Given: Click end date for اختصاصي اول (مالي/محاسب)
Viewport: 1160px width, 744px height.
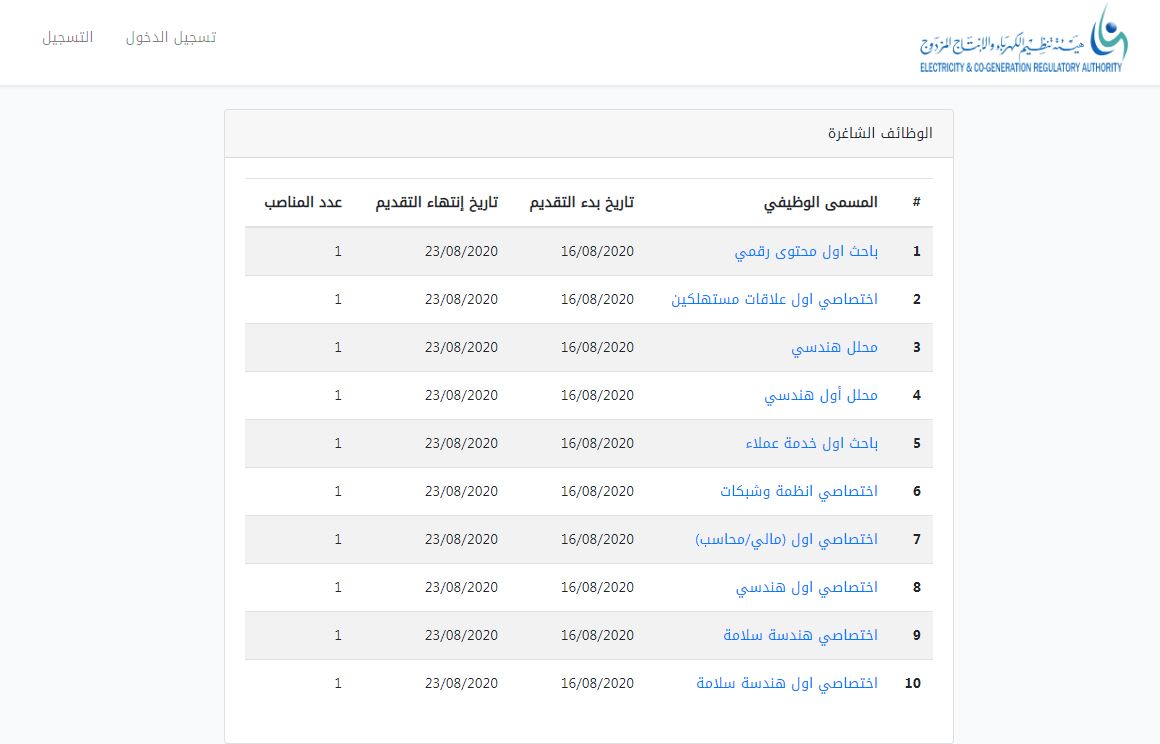Looking at the screenshot, I should (x=462, y=539).
